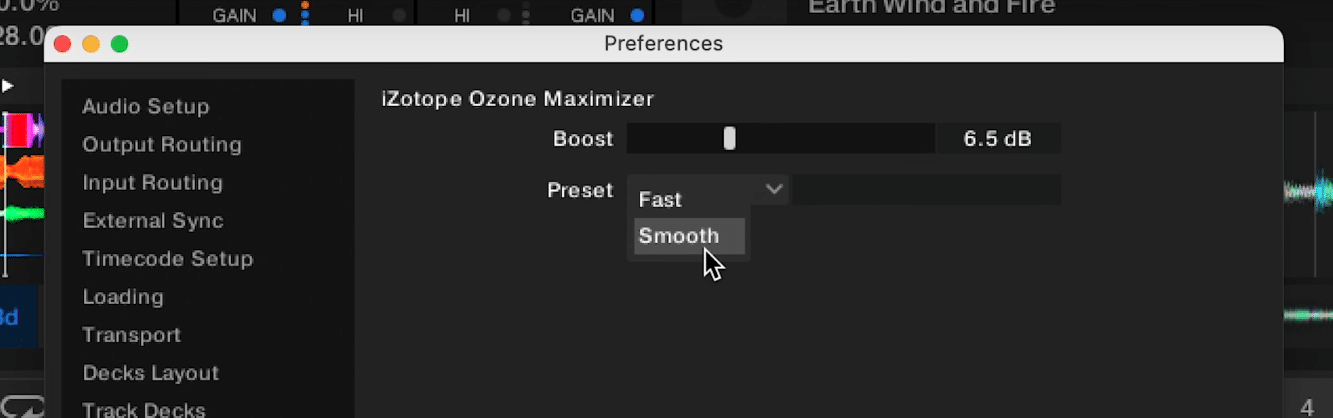Image resolution: width=1333 pixels, height=418 pixels.
Task: Toggle the left HI indicator dot
Action: pyautogui.click(x=400, y=15)
